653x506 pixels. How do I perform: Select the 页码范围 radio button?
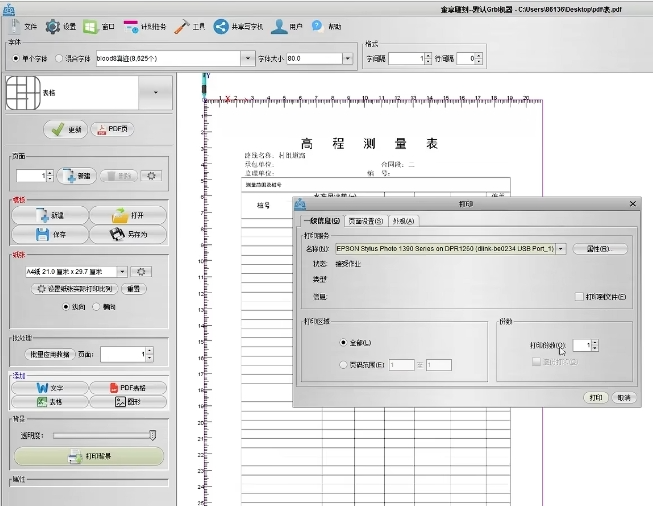pyautogui.click(x=345, y=365)
